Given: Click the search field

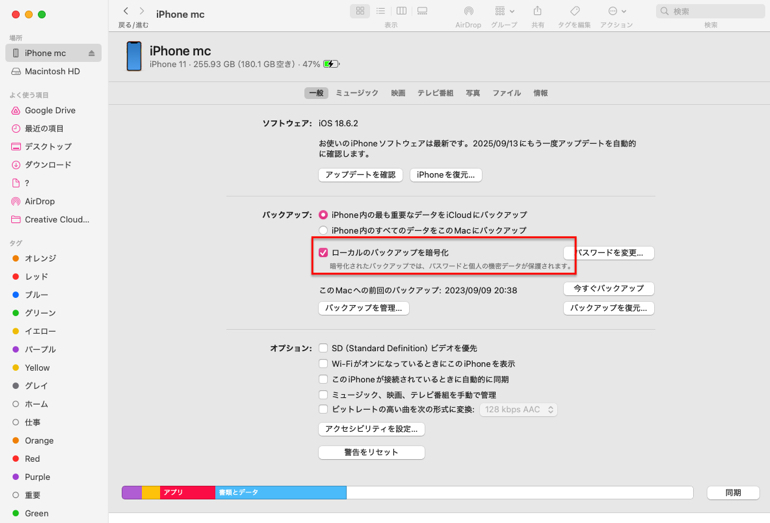Looking at the screenshot, I should click(x=710, y=11).
